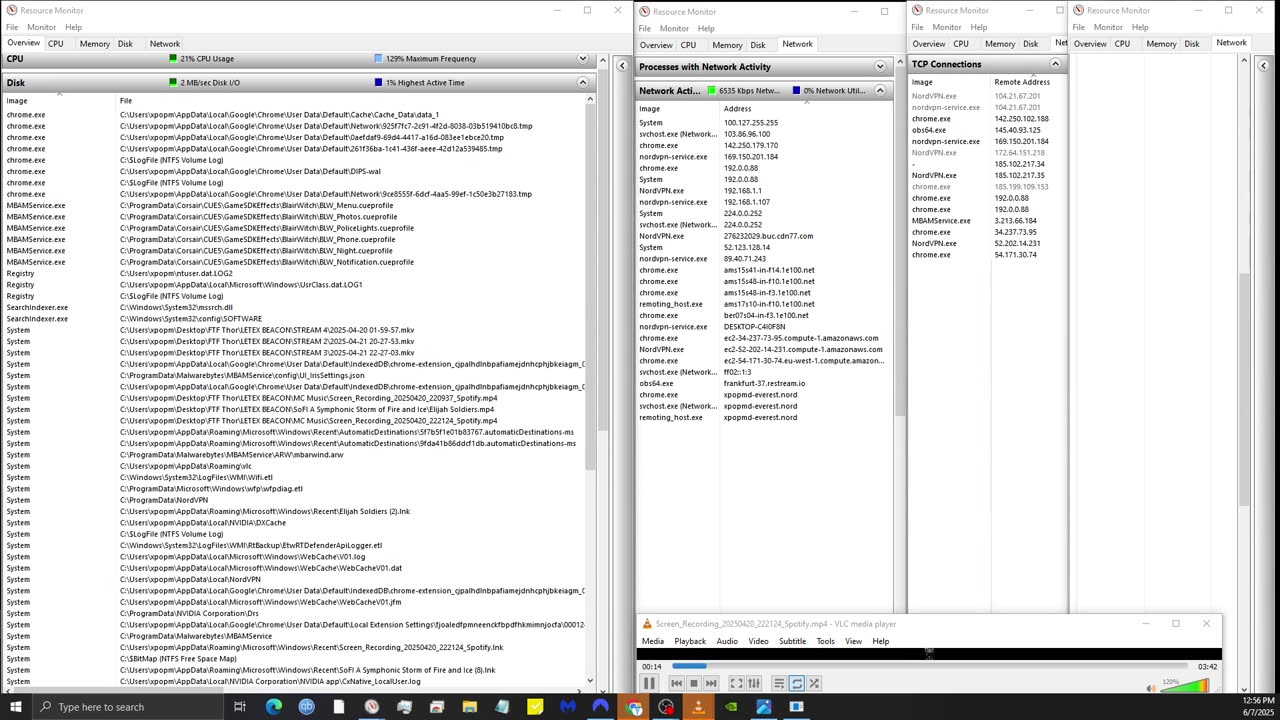Open the VLC Tools menu

[x=825, y=641]
